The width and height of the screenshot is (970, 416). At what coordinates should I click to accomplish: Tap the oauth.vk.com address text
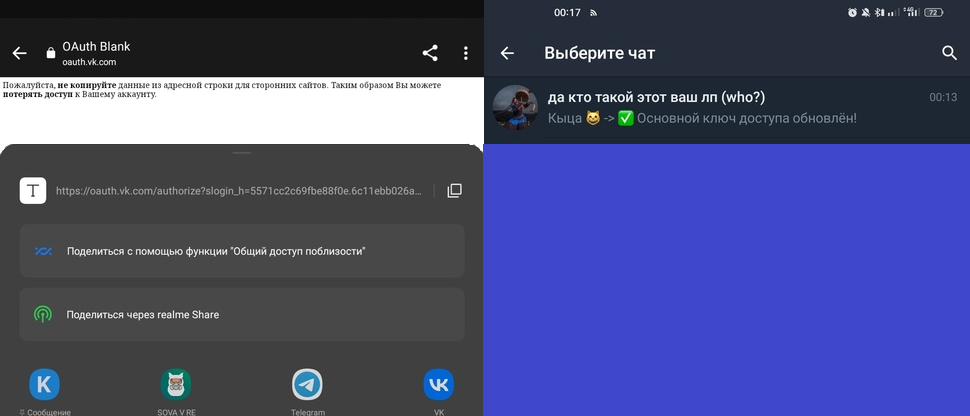(x=89, y=62)
